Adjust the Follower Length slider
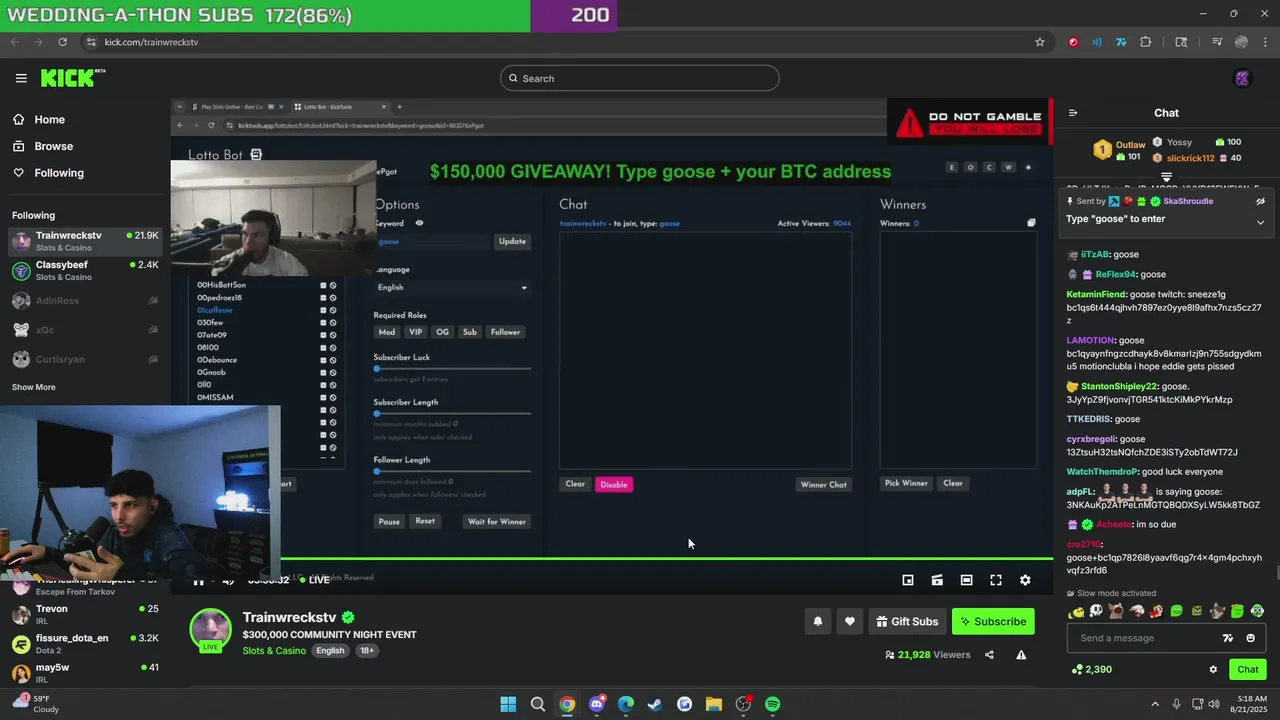 [x=453, y=471]
